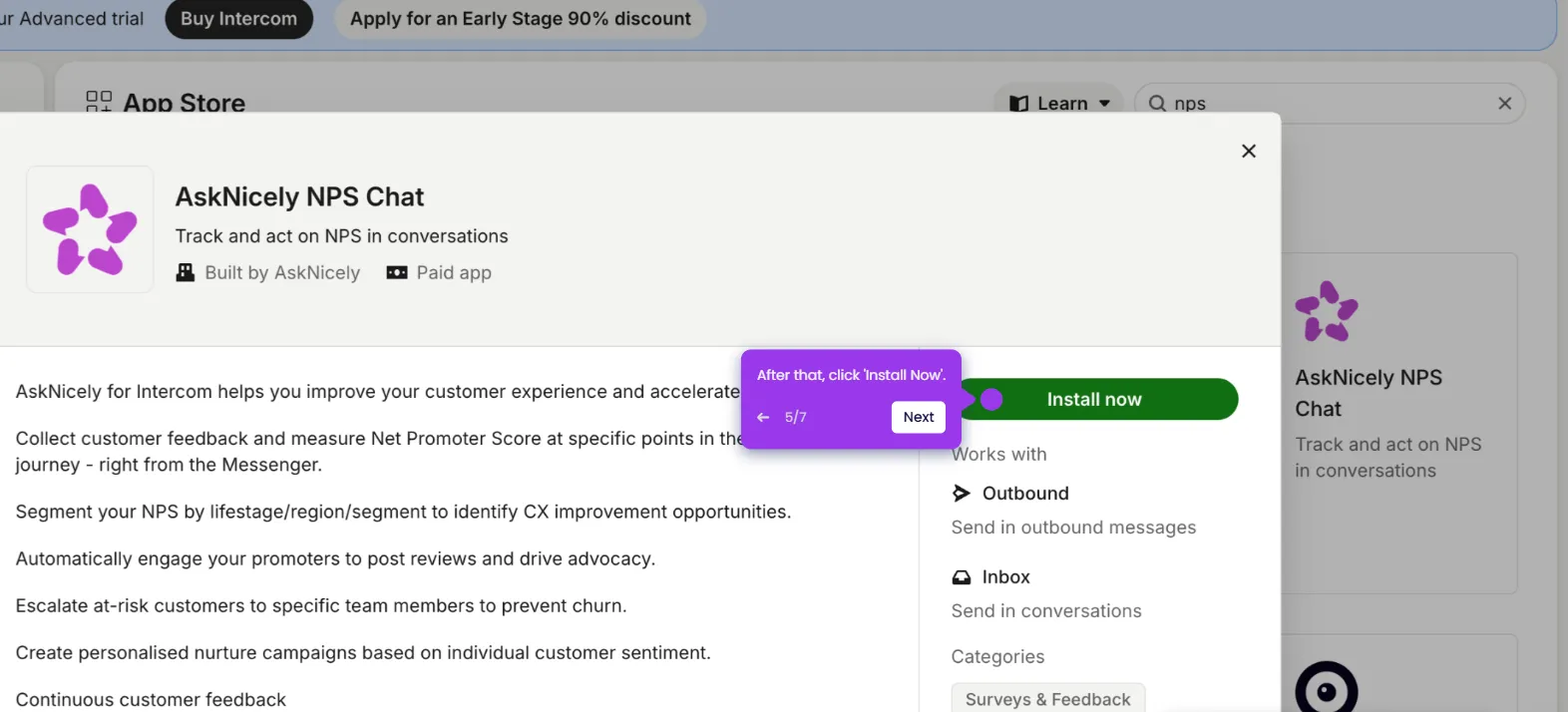Click the Surveys & Feedback category tag

[x=1047, y=699]
